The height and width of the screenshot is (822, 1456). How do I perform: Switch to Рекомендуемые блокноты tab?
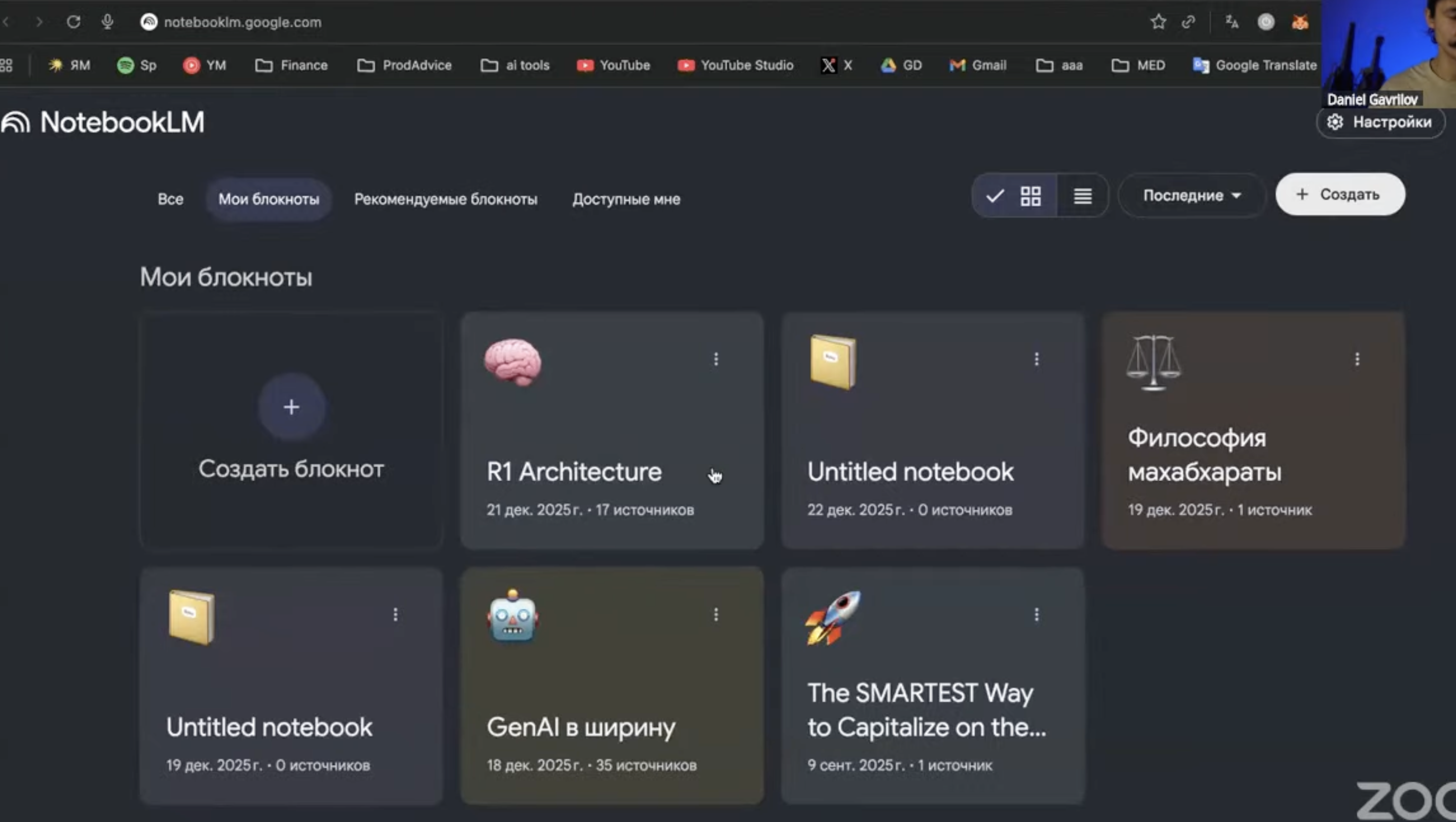[445, 199]
